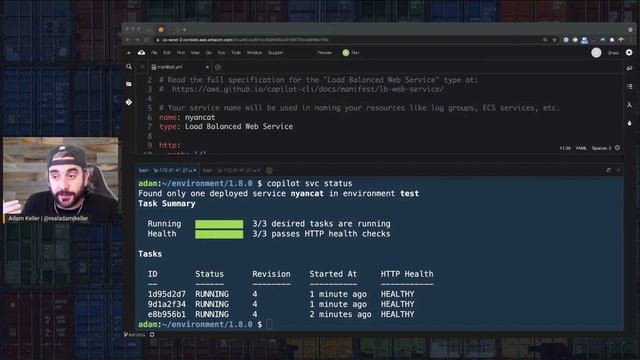The height and width of the screenshot is (360, 640).
Task: Open the File menu
Action: pyautogui.click(x=154, y=53)
